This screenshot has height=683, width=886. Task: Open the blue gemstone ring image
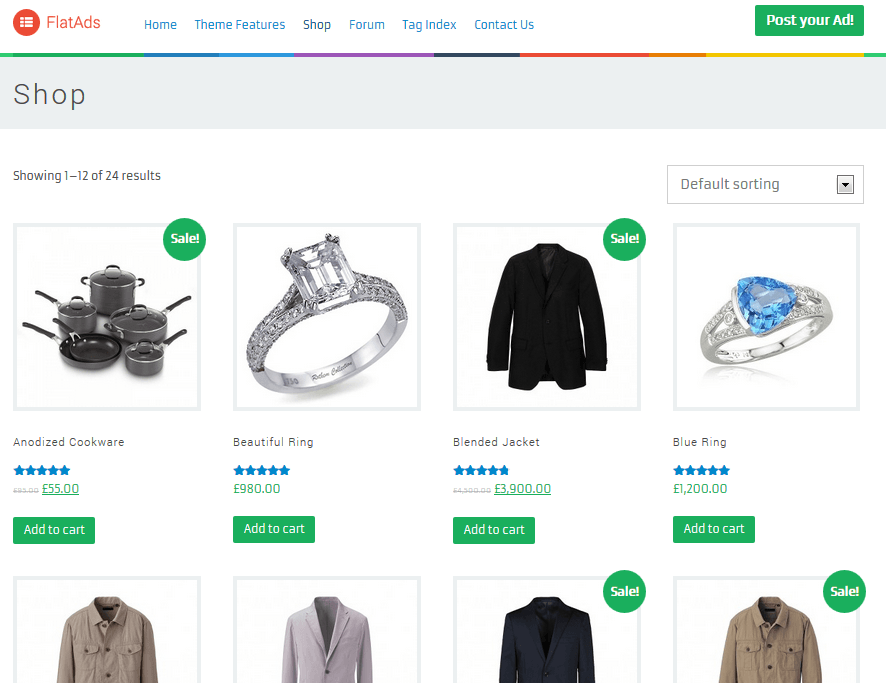point(766,317)
